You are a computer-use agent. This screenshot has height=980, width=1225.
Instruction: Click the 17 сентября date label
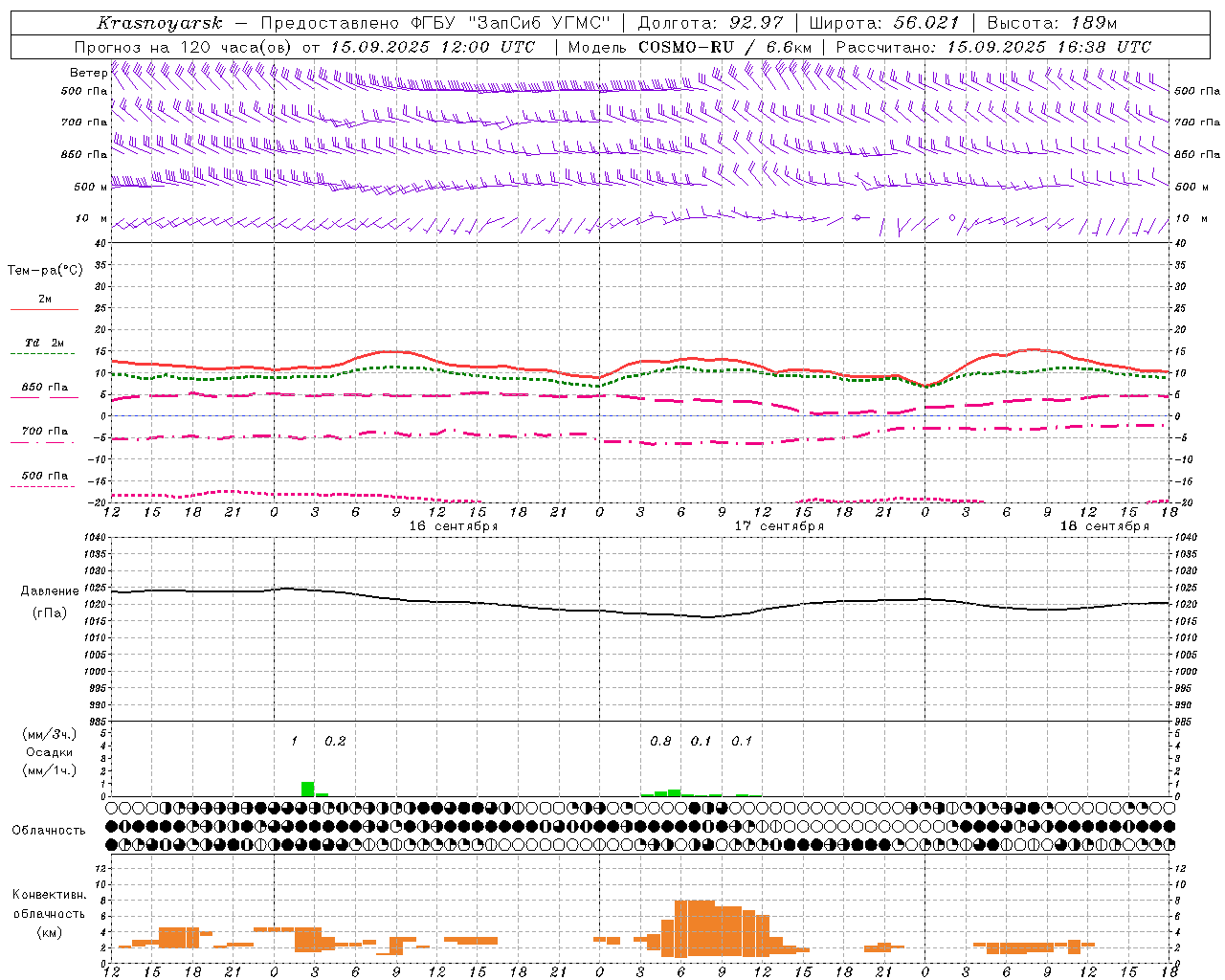click(779, 526)
